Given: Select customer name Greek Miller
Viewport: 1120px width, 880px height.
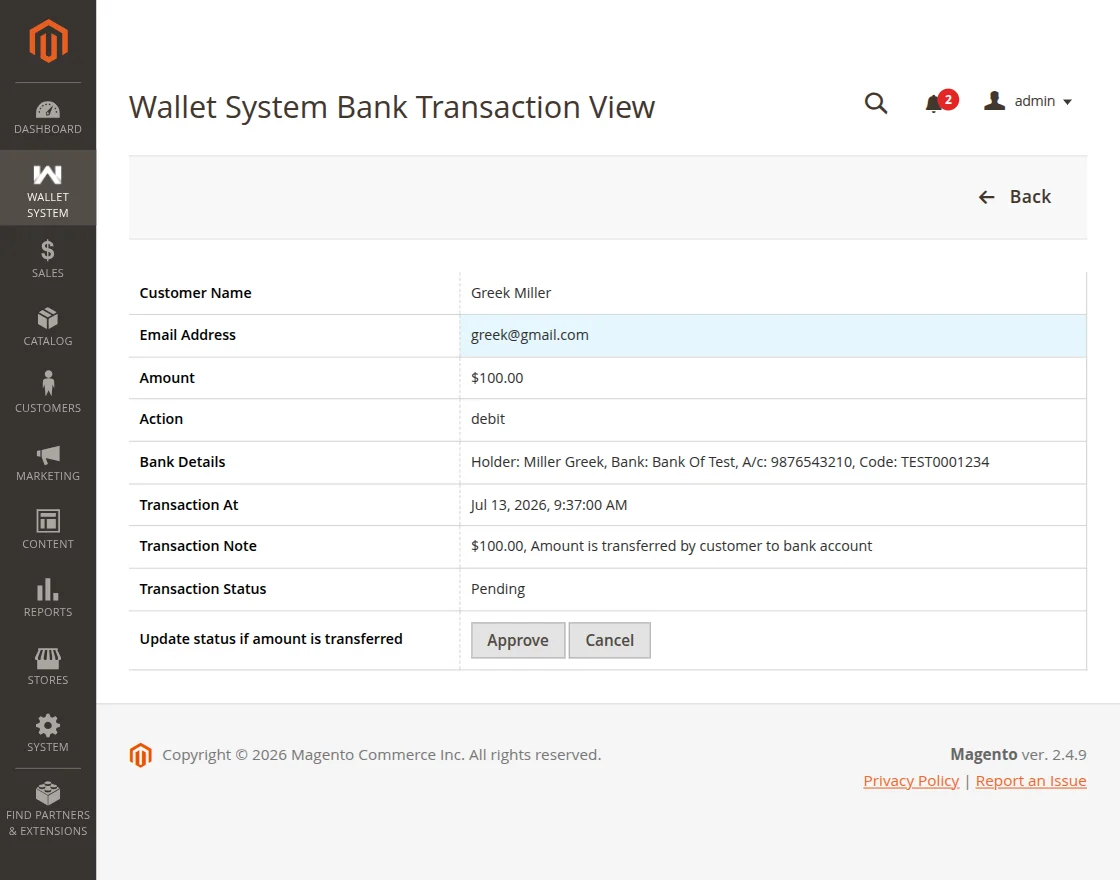Looking at the screenshot, I should coord(511,293).
